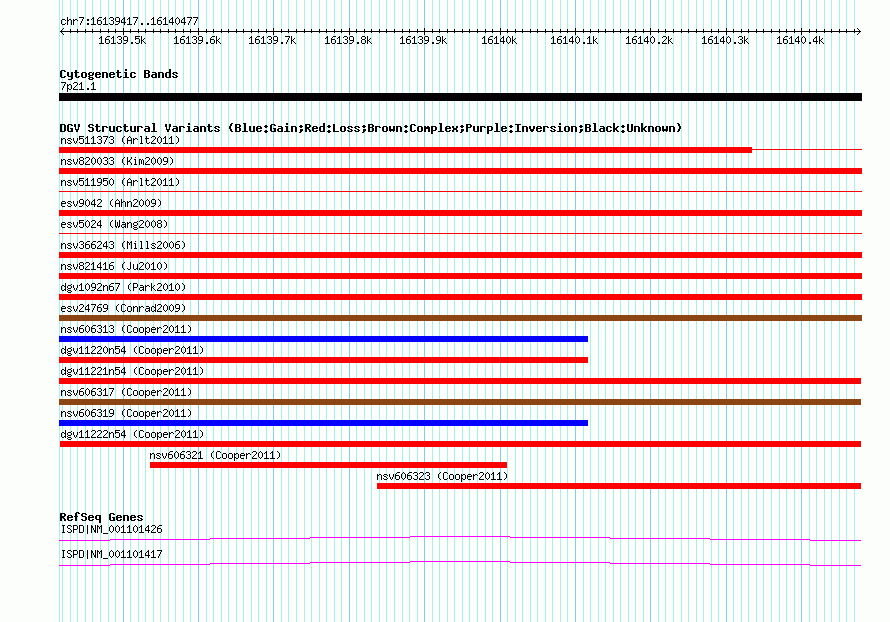Click the red bar of nsv366243
Viewport: 890px width, 622px height.
460,255
